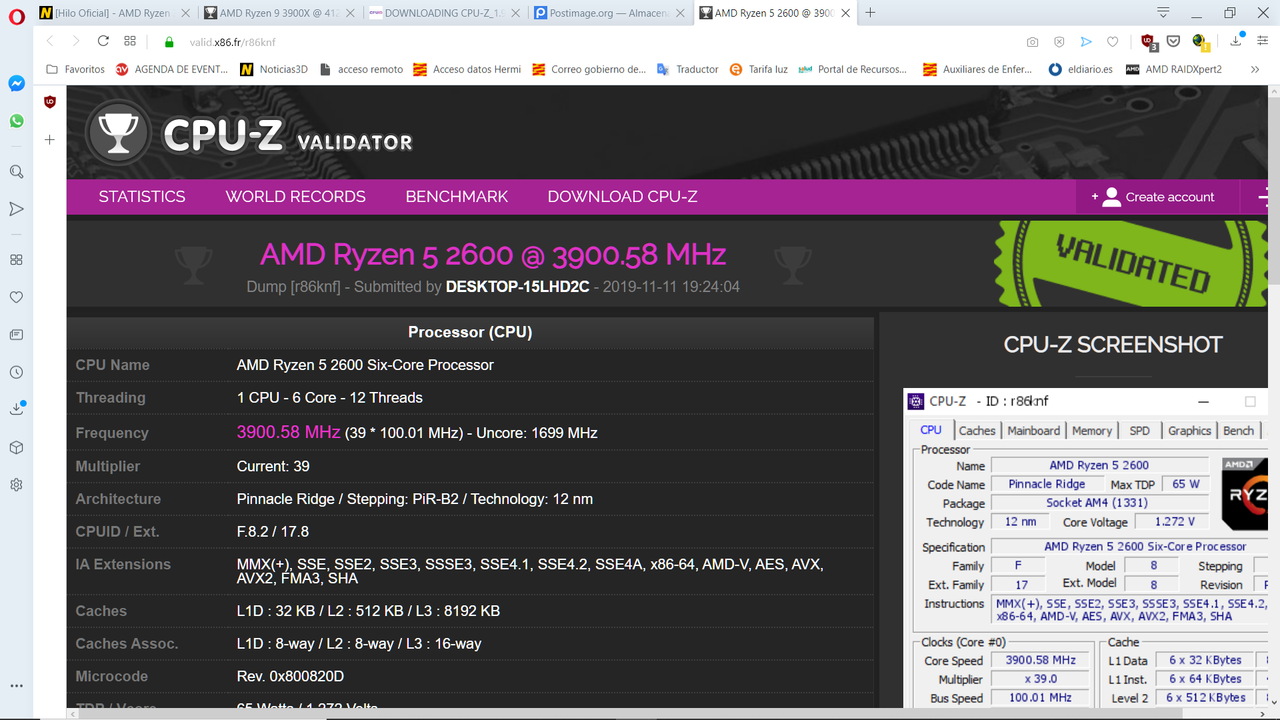Viewport: 1280px width, 720px height.
Task: Click the address bar showing valid.x86.fr/r86knf
Action: click(x=600, y=42)
